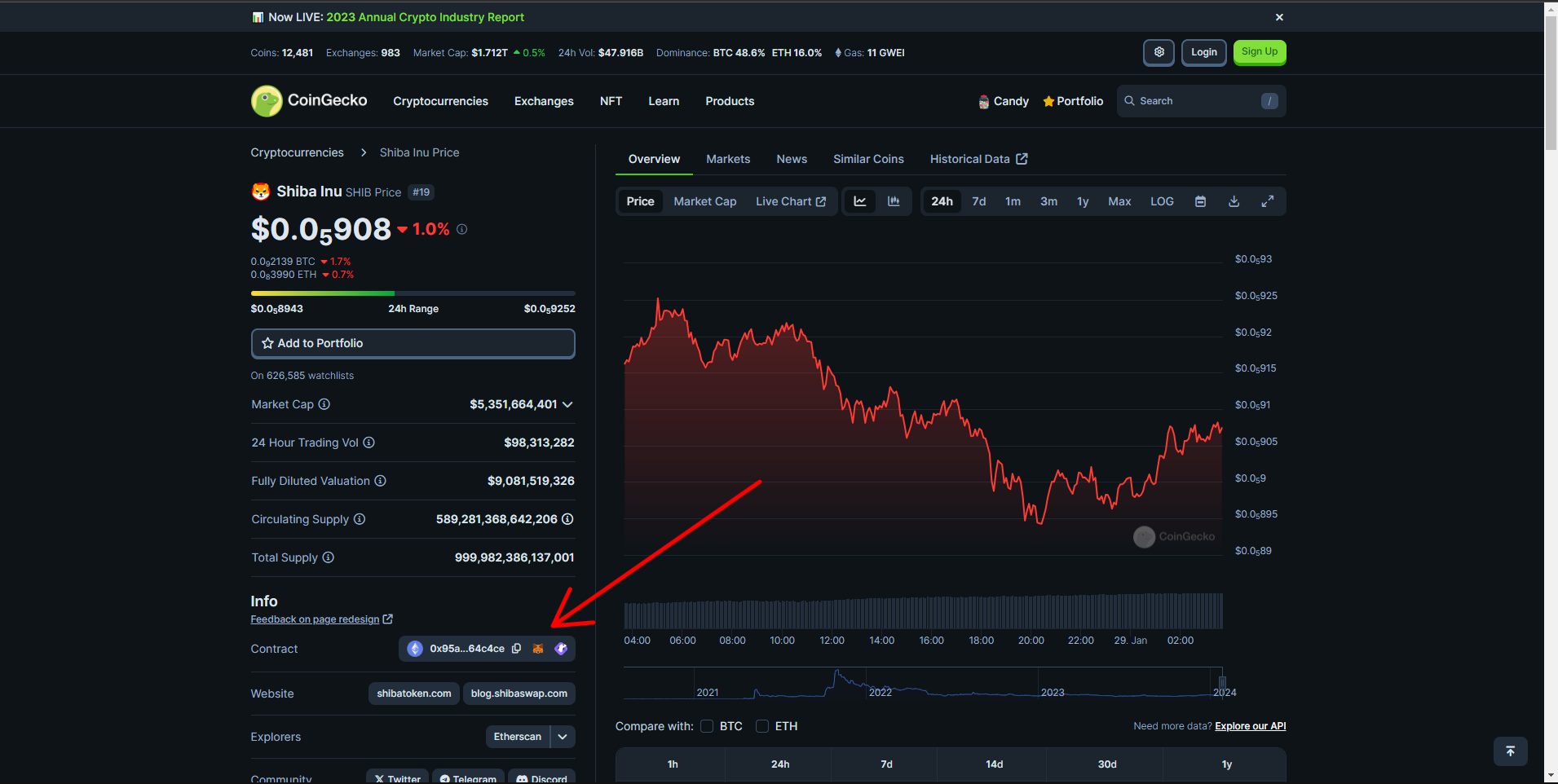Viewport: 1558px width, 784px height.
Task: Click Explore our API link
Action: pyautogui.click(x=1251, y=726)
